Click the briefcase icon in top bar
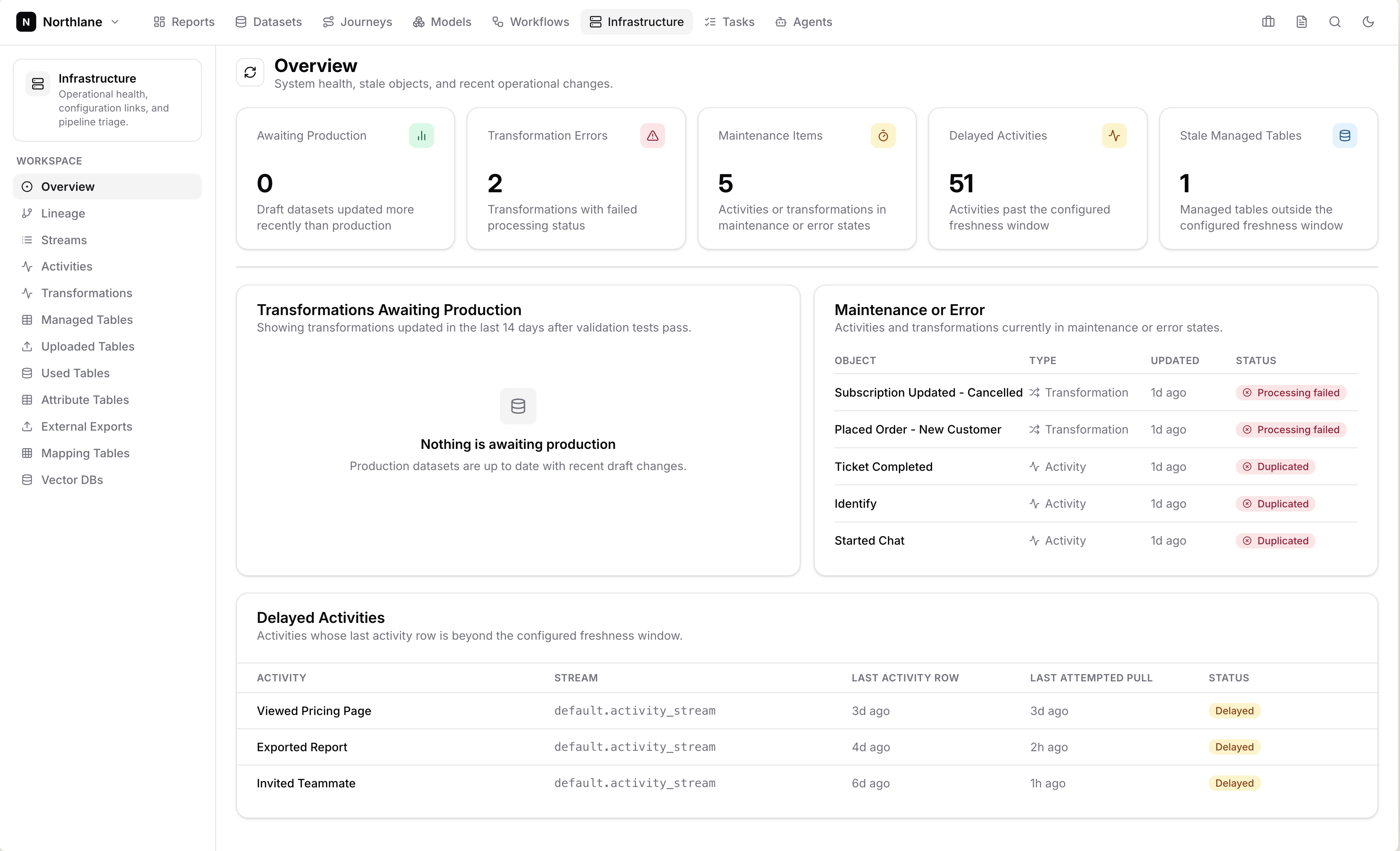The image size is (1400, 851). [1268, 22]
